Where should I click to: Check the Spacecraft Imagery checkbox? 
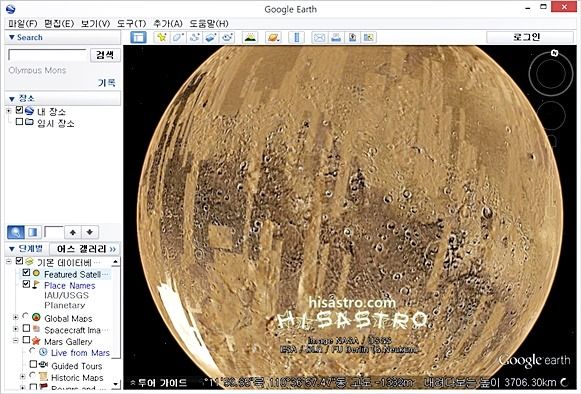tap(26, 328)
